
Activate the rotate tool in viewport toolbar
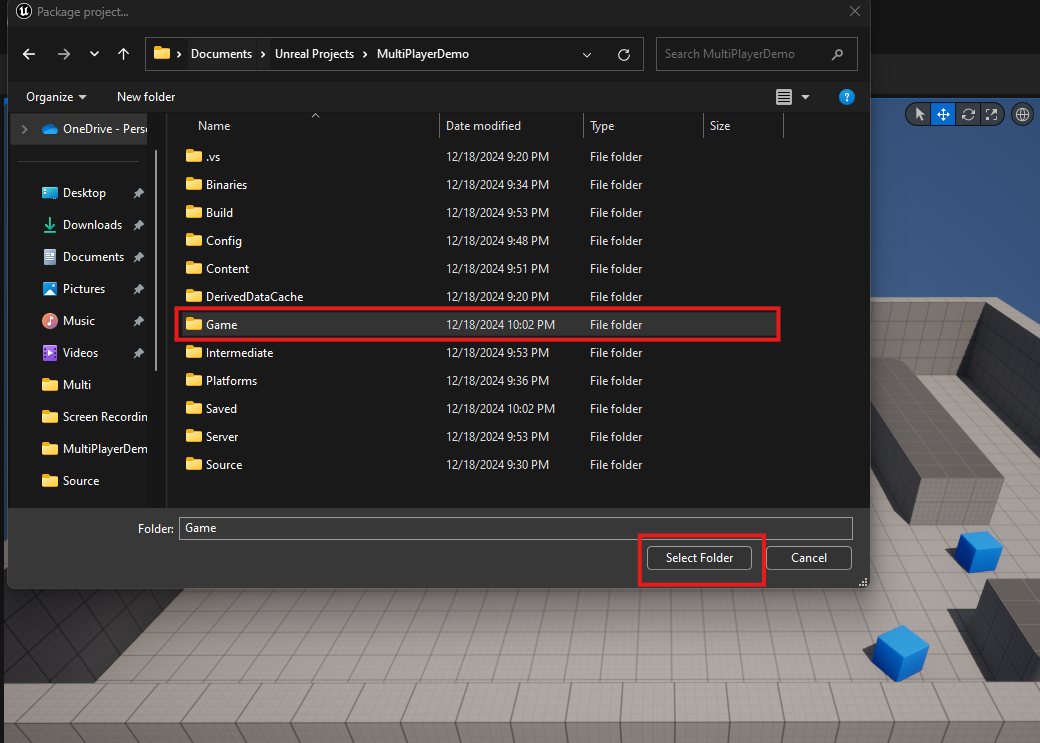(968, 114)
